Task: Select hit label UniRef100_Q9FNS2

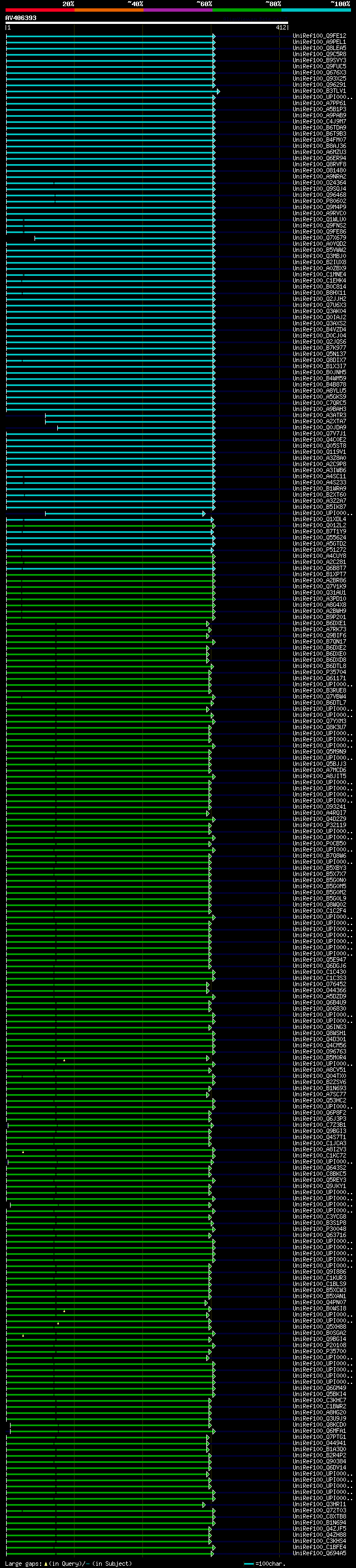Action: point(319,226)
